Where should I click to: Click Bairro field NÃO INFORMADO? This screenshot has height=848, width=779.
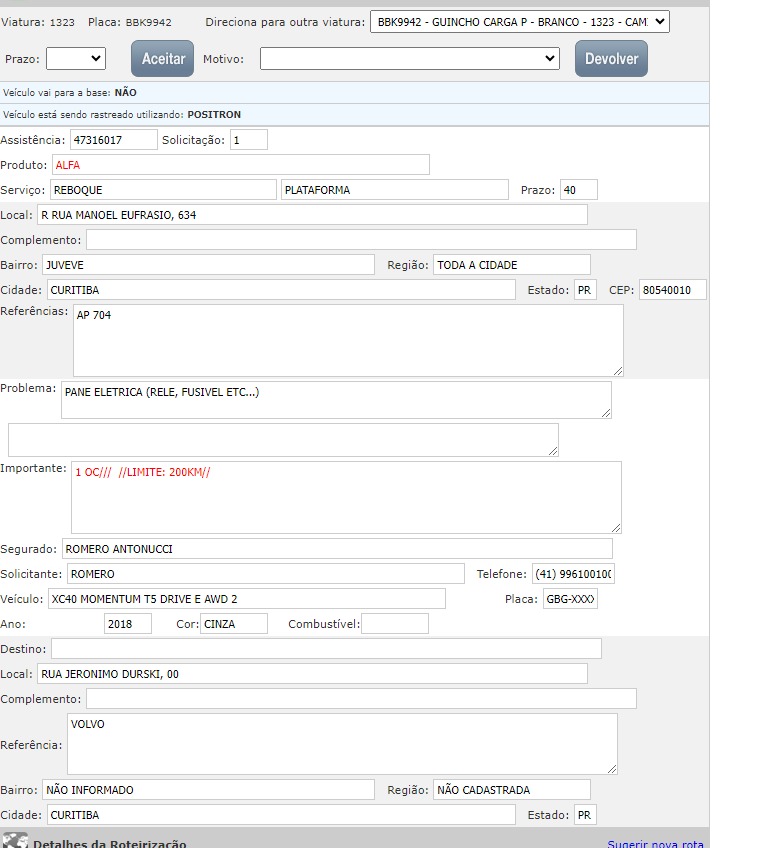(x=208, y=790)
